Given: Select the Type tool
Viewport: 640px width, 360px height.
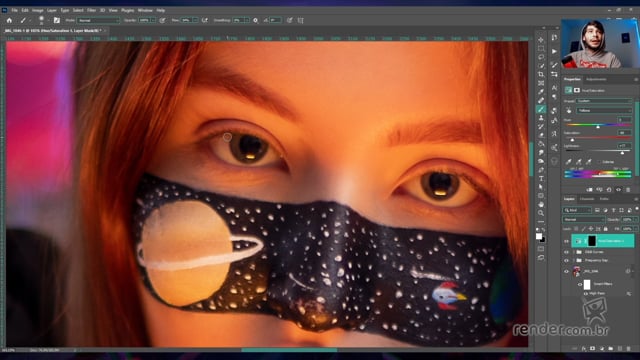Looking at the screenshot, I should (541, 179).
